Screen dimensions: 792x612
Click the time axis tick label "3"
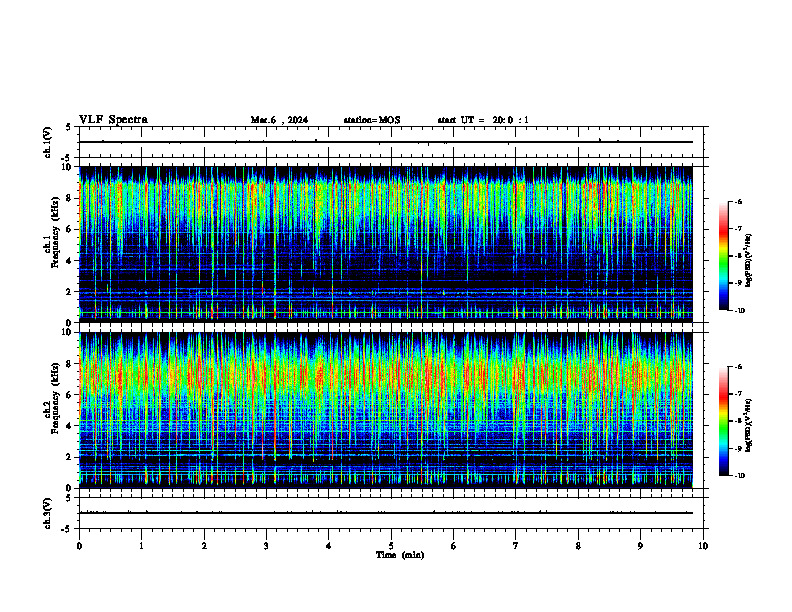pyautogui.click(x=266, y=546)
